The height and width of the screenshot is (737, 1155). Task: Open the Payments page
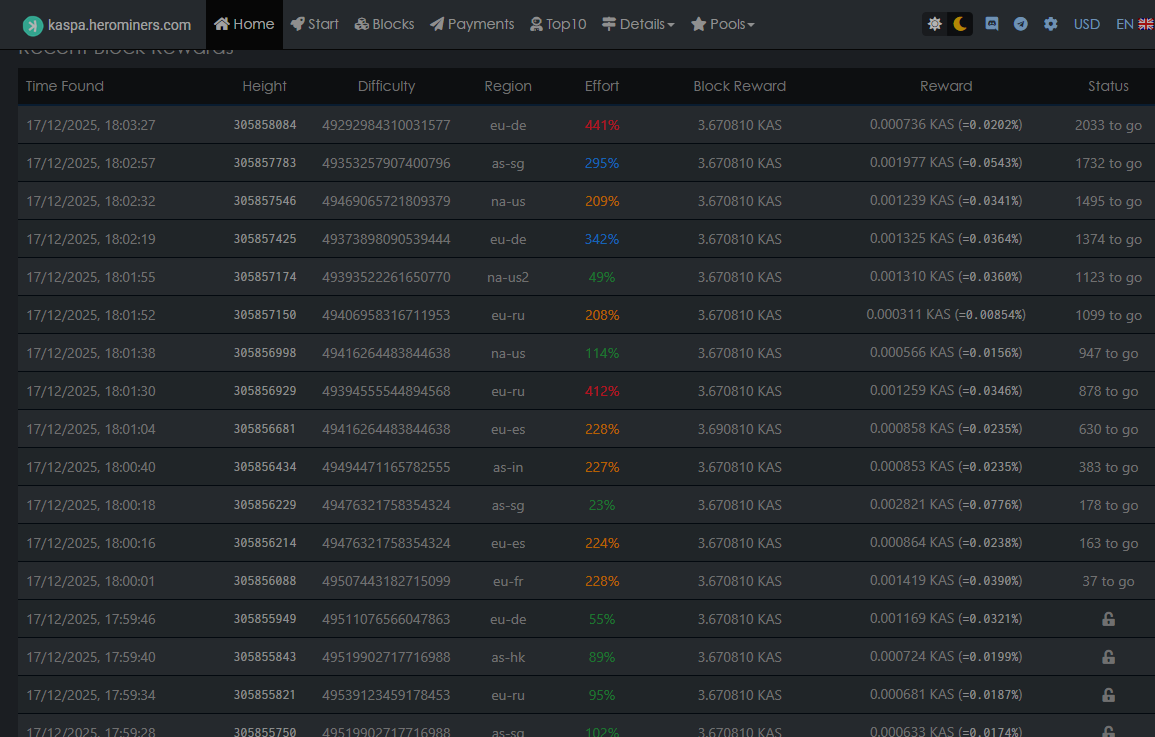point(472,24)
